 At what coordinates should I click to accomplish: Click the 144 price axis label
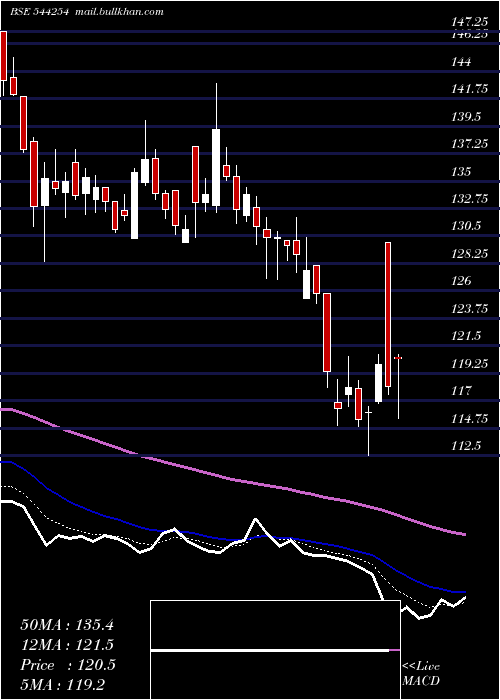click(460, 61)
